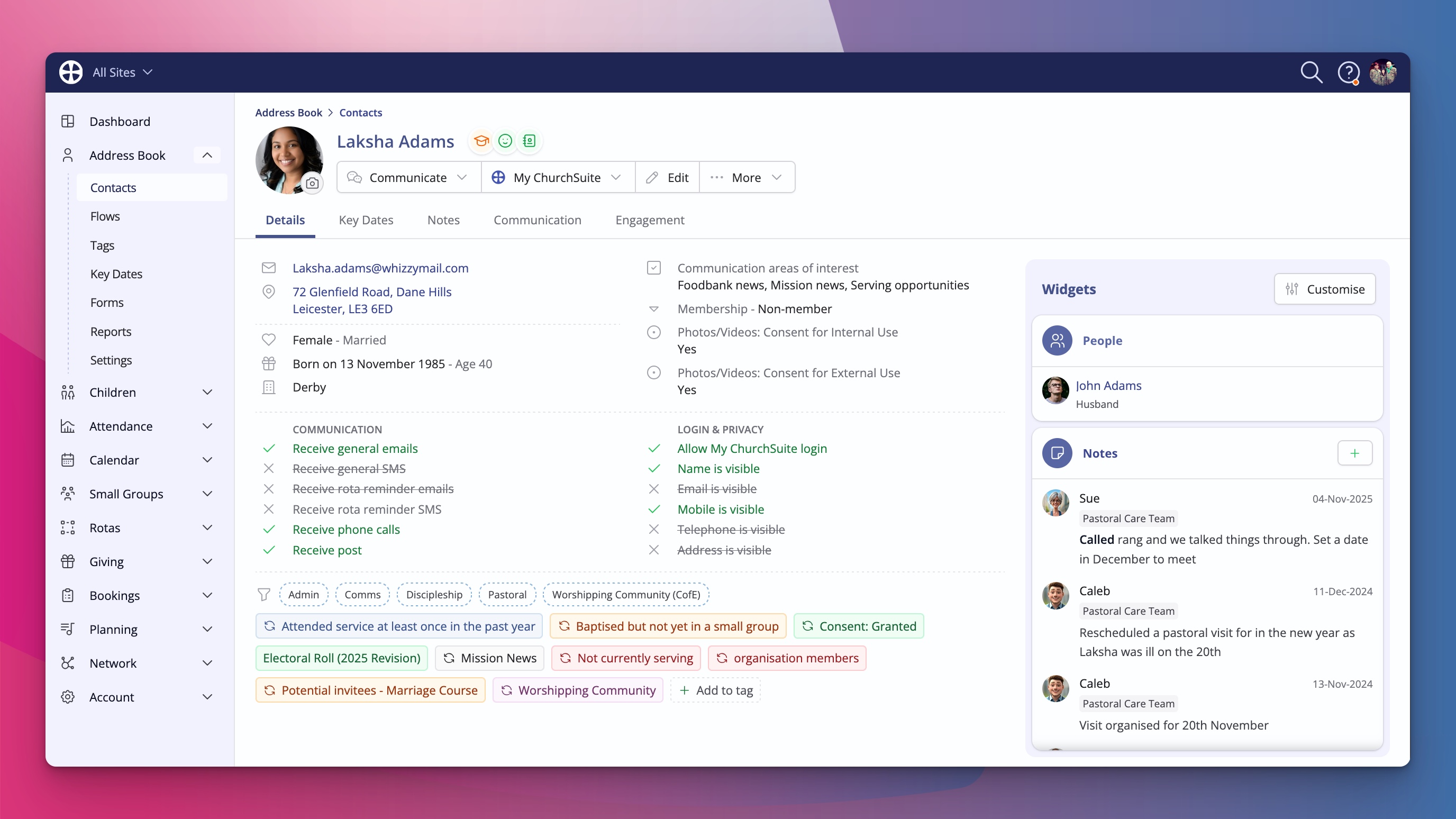
Task: Click the Calendar module icon
Action: coord(68,460)
